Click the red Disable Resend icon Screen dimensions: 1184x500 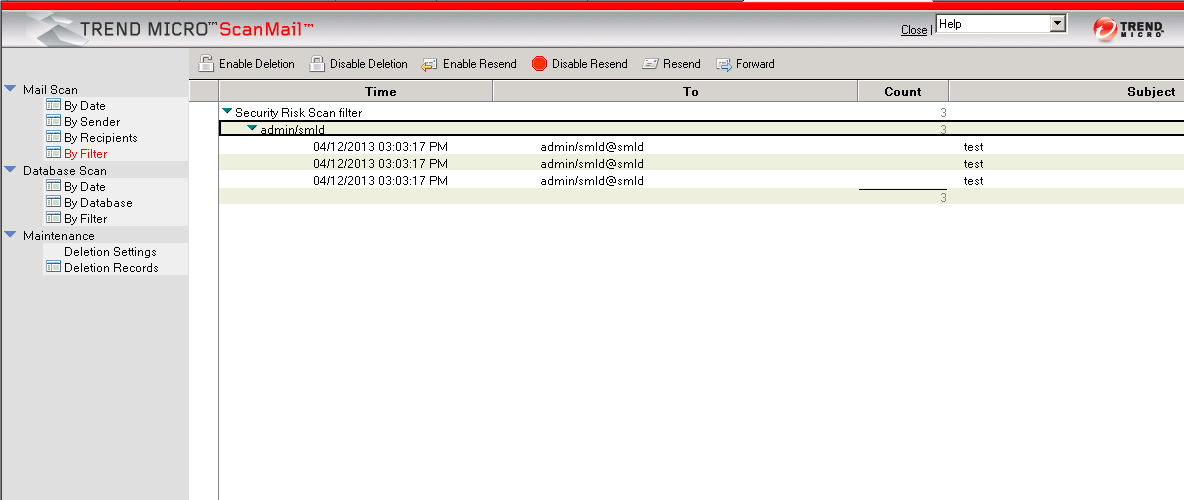(539, 64)
